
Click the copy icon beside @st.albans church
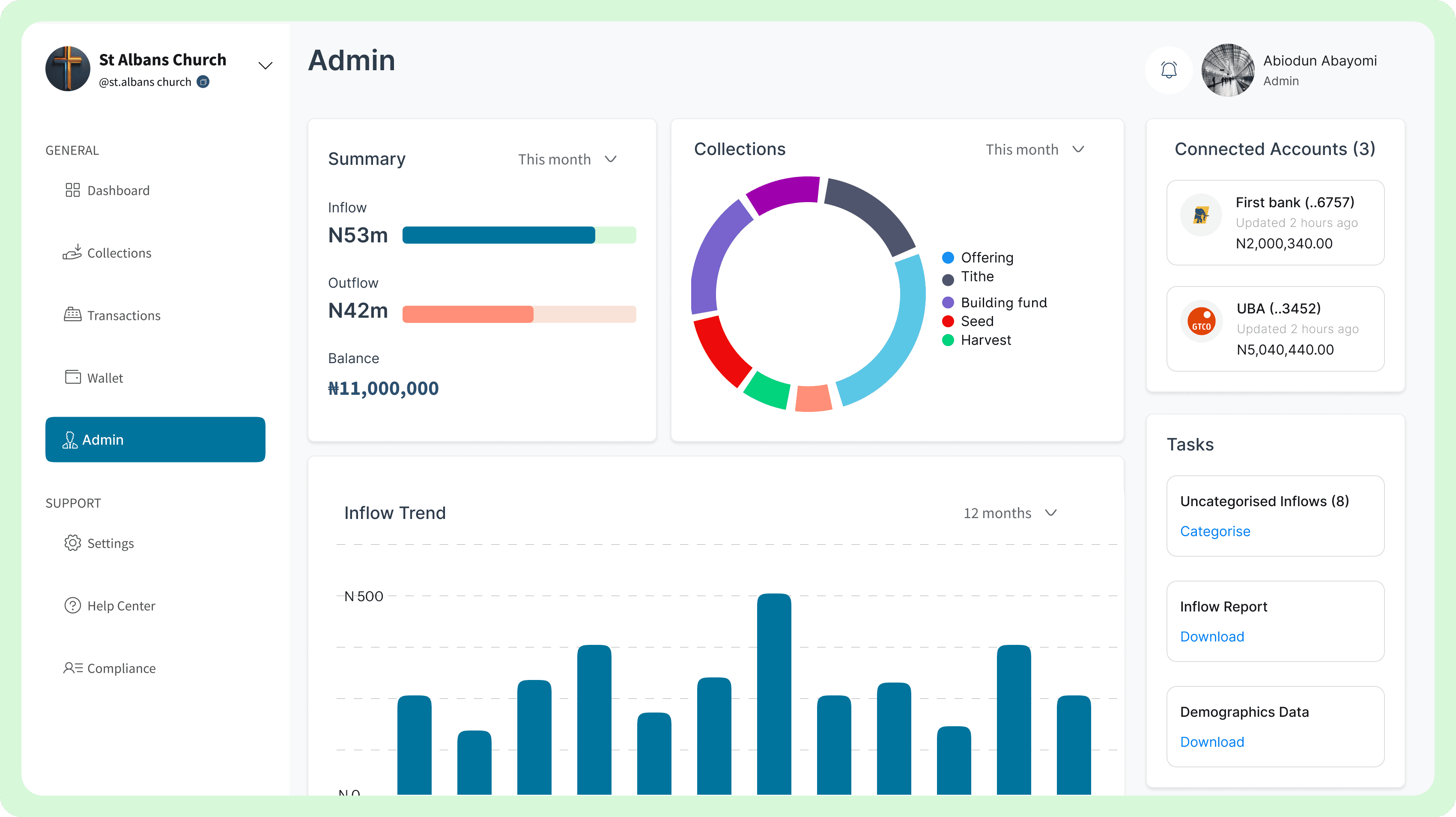pos(203,82)
